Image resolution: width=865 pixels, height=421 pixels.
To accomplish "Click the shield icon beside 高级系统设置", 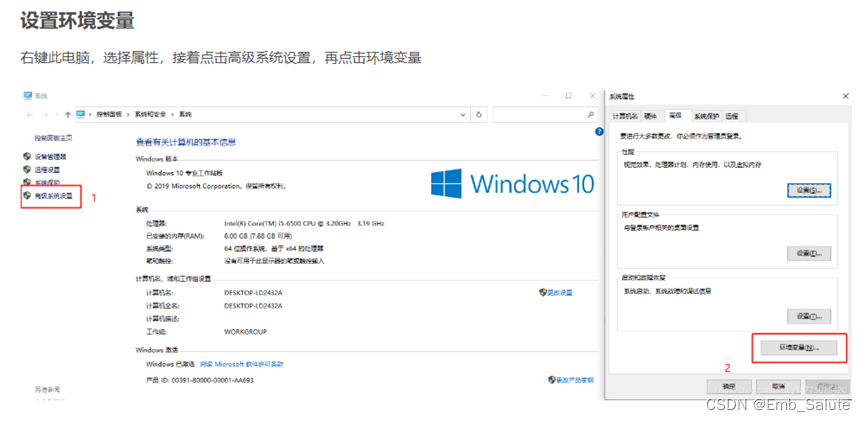I will [26, 195].
